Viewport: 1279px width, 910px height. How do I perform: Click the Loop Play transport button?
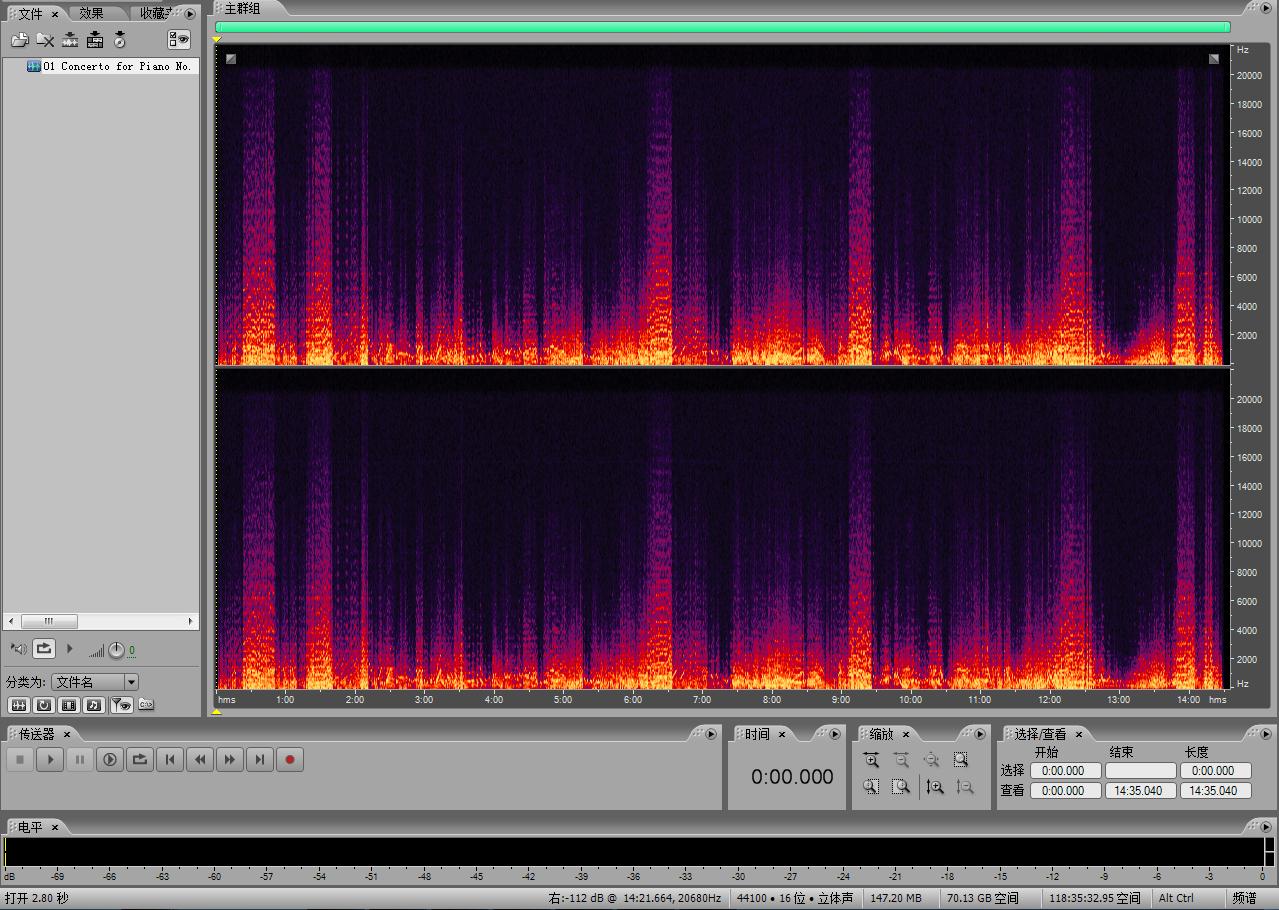[140, 760]
